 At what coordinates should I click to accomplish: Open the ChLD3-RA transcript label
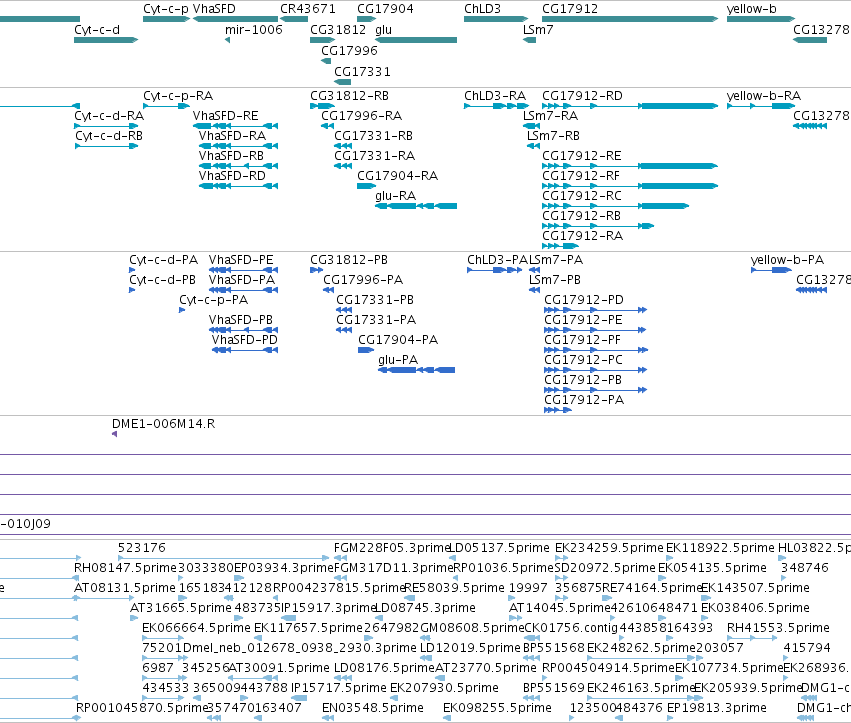point(495,96)
